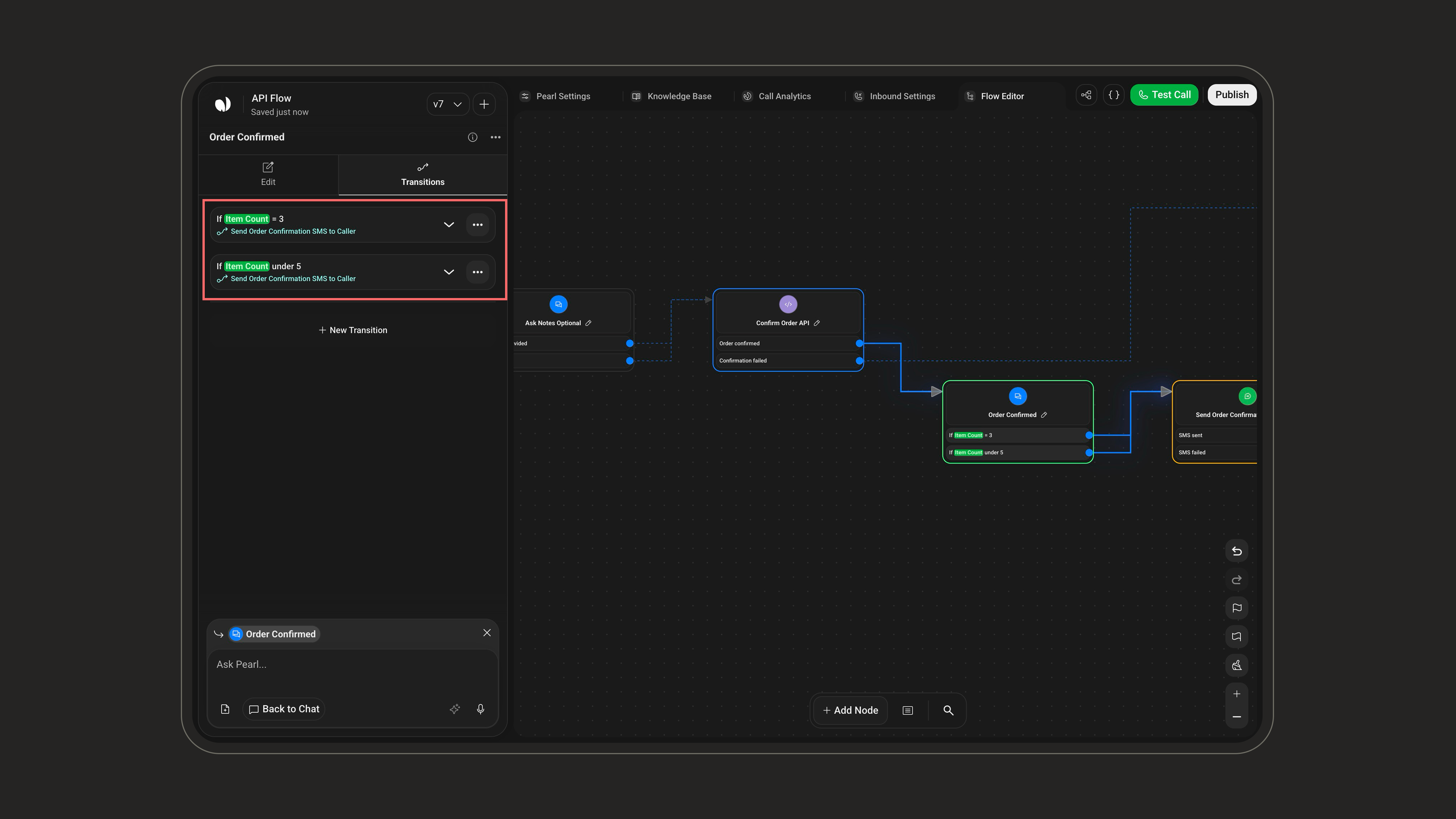Image resolution: width=1456 pixels, height=819 pixels.
Task: Click Back to Chat button
Action: tap(284, 709)
